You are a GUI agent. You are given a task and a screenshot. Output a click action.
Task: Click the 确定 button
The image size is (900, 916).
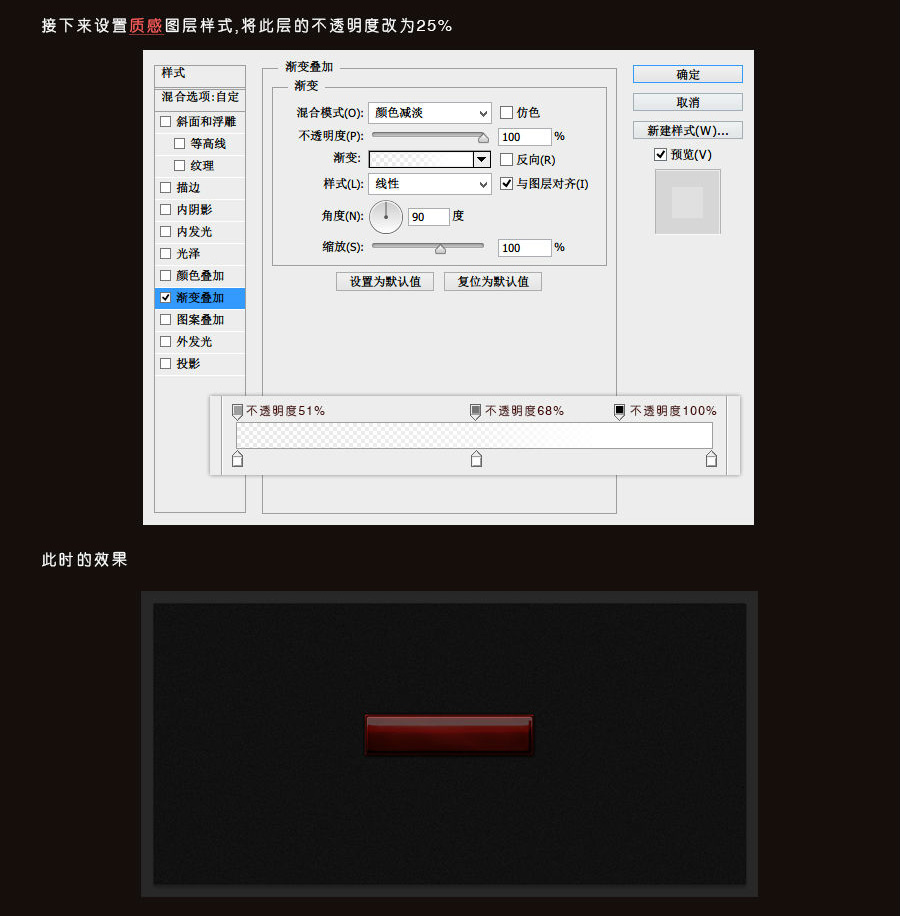pos(687,74)
